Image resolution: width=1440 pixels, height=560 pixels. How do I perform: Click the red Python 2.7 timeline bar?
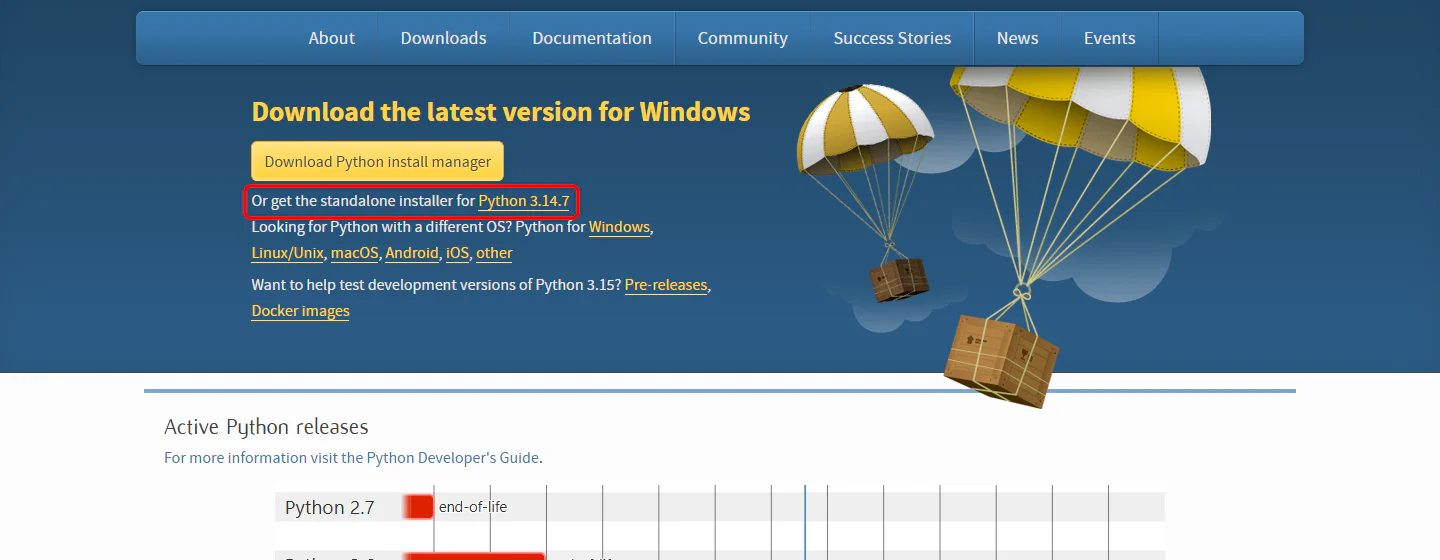418,507
